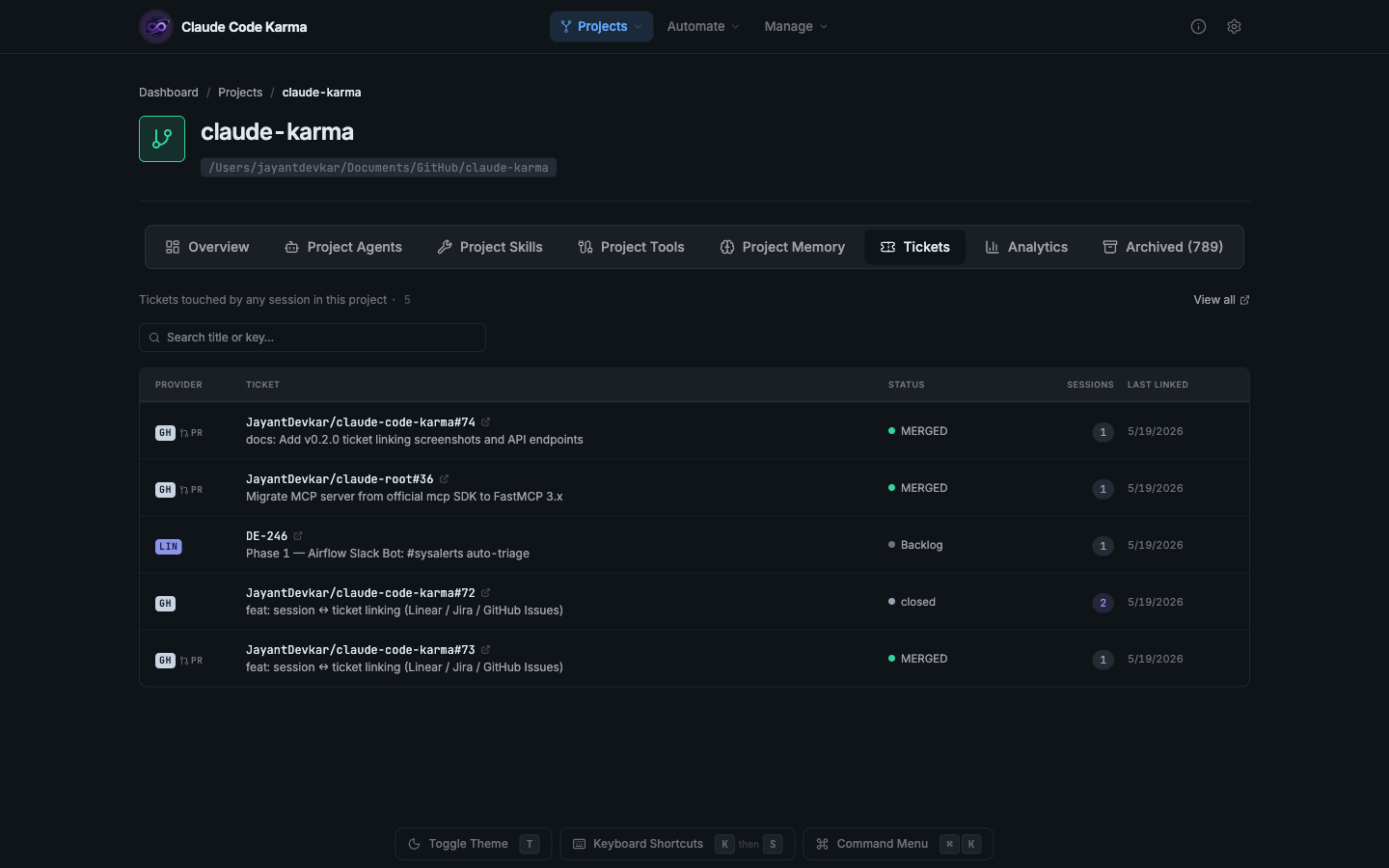Switch to the Project Tools tab
1389x868 pixels.
coord(632,248)
